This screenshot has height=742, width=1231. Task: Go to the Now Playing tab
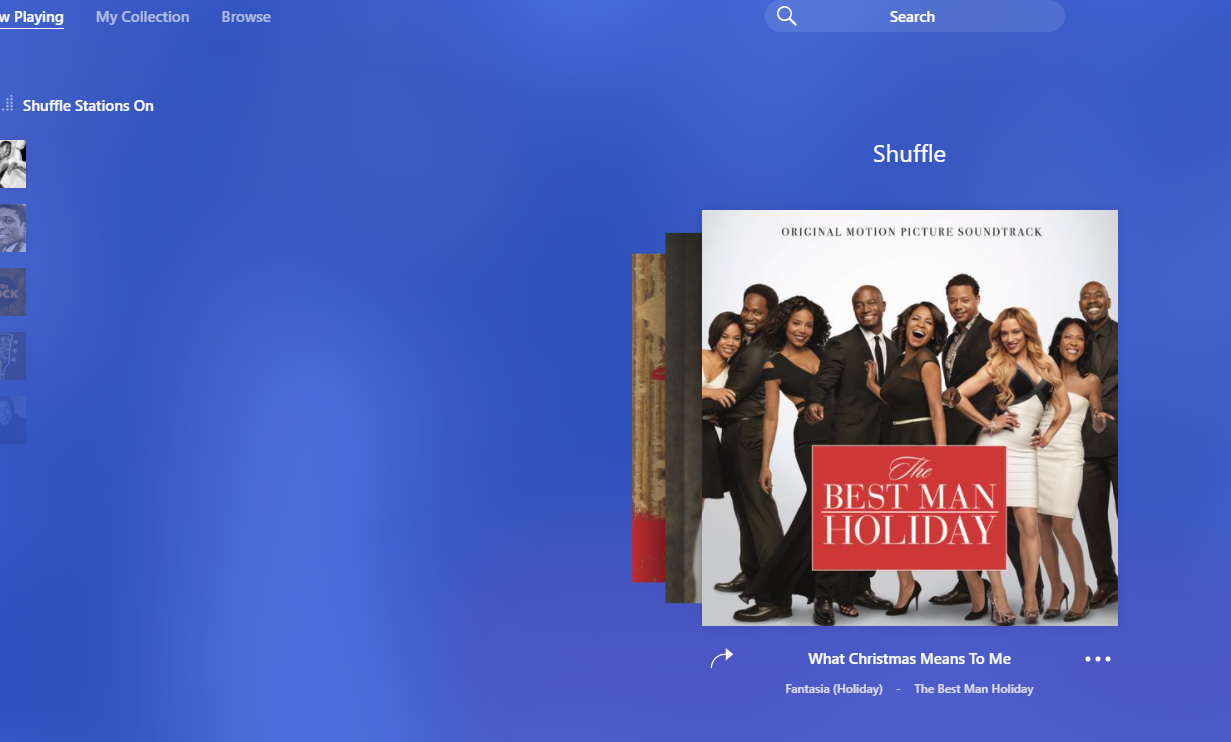coord(32,17)
